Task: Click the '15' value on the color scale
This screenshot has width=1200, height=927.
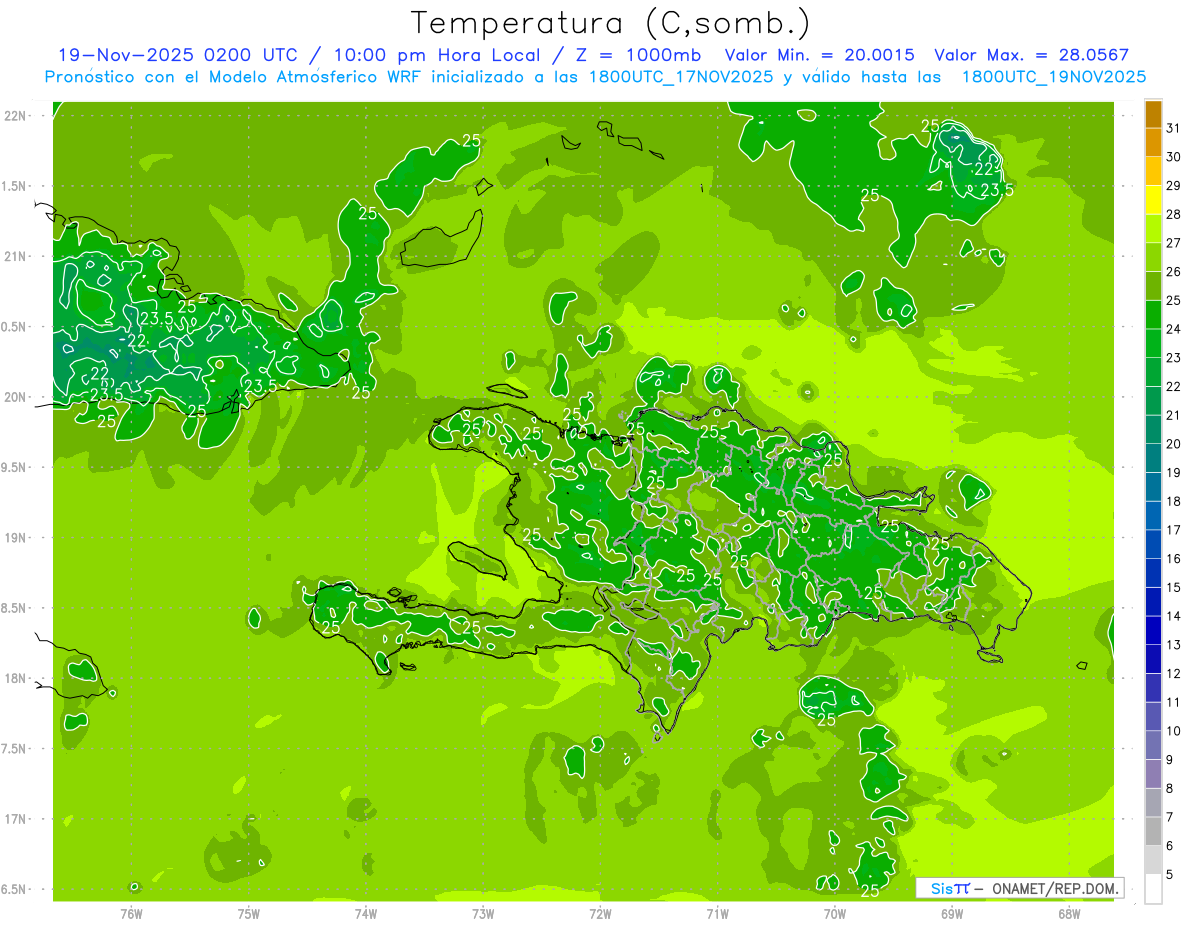Action: pos(1174,588)
